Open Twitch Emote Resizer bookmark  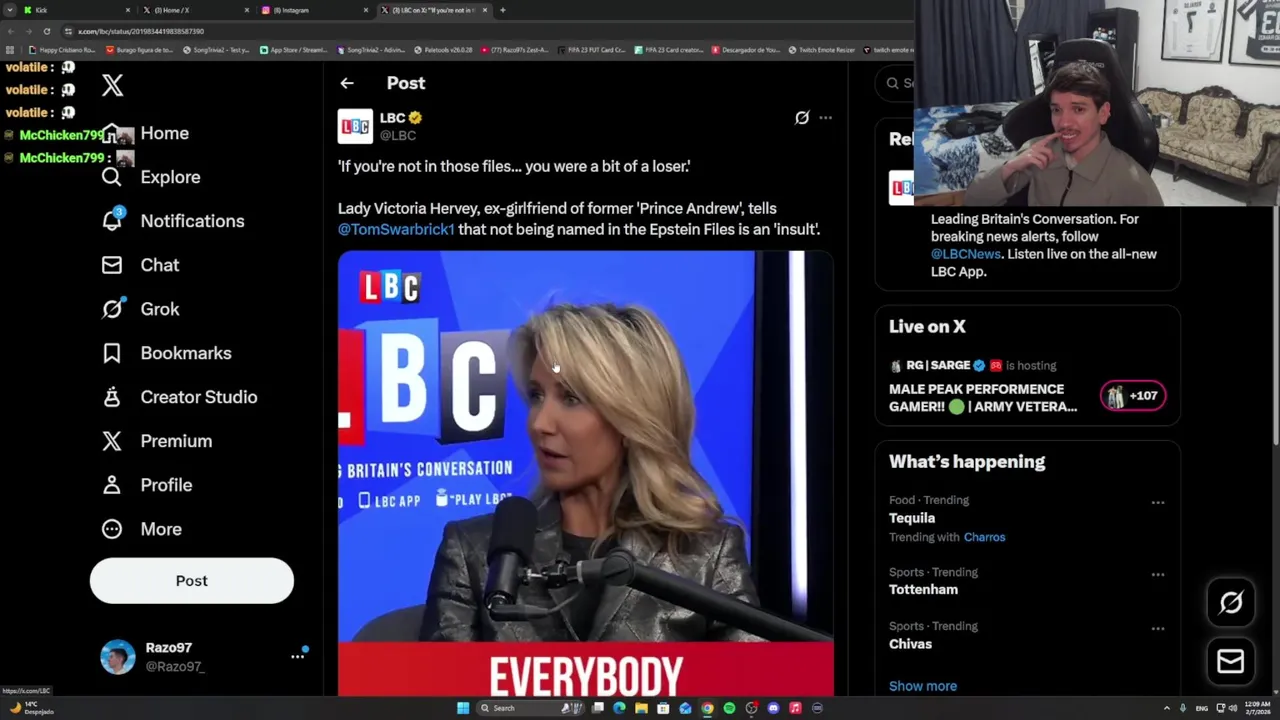821,50
